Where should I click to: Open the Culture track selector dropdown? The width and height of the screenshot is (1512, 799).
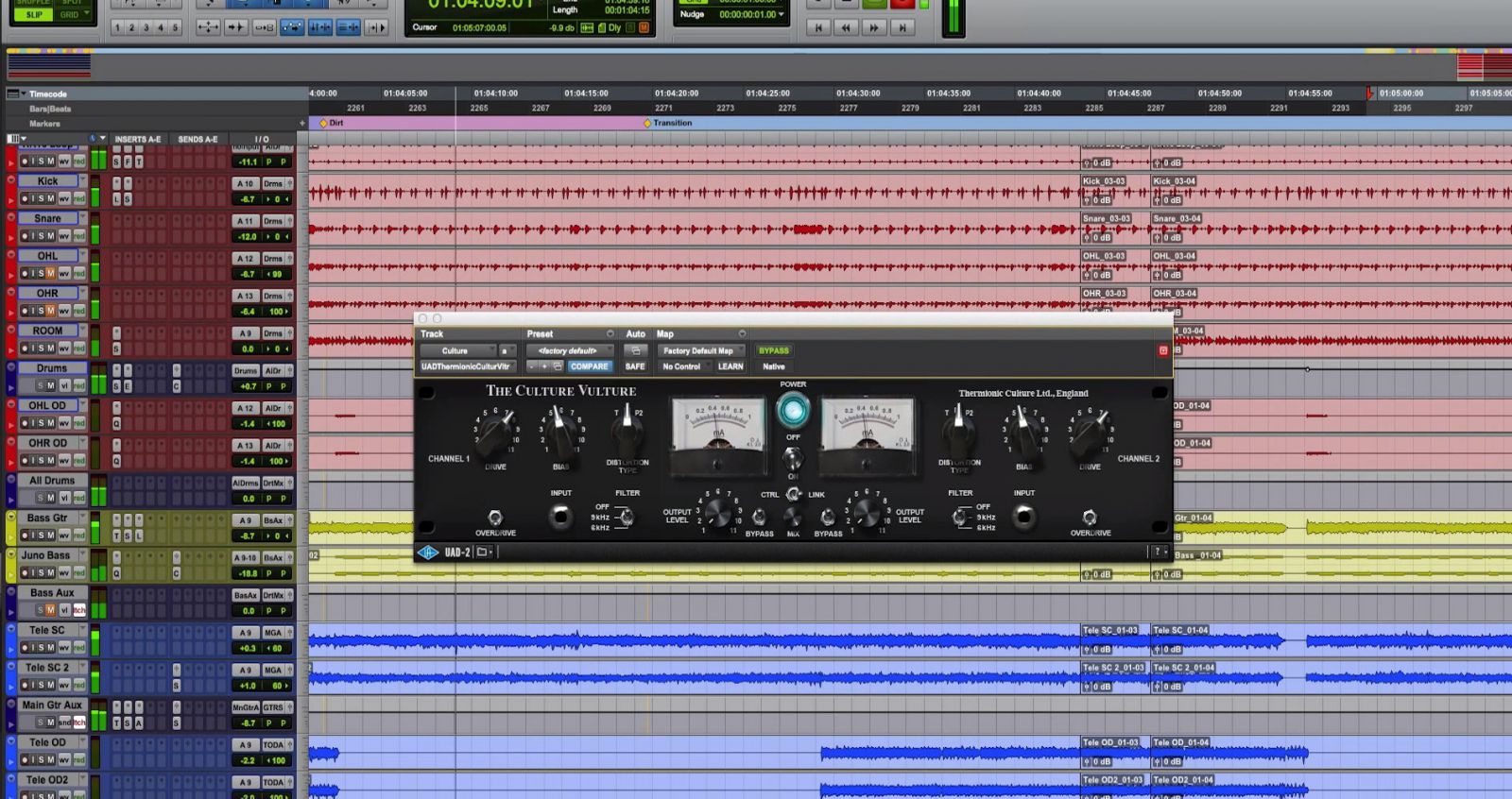457,350
